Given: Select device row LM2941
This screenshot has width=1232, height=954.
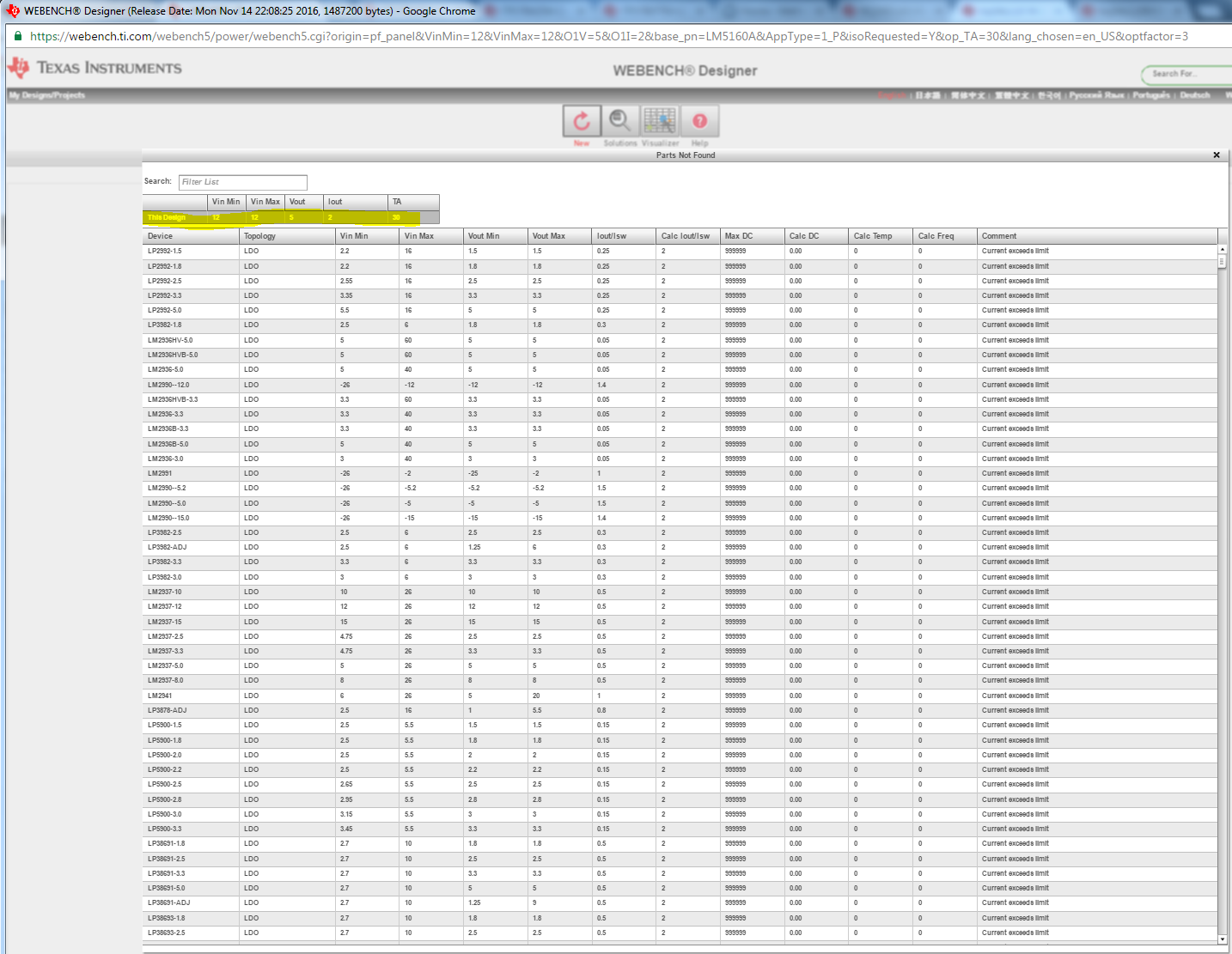Looking at the screenshot, I should 680,696.
